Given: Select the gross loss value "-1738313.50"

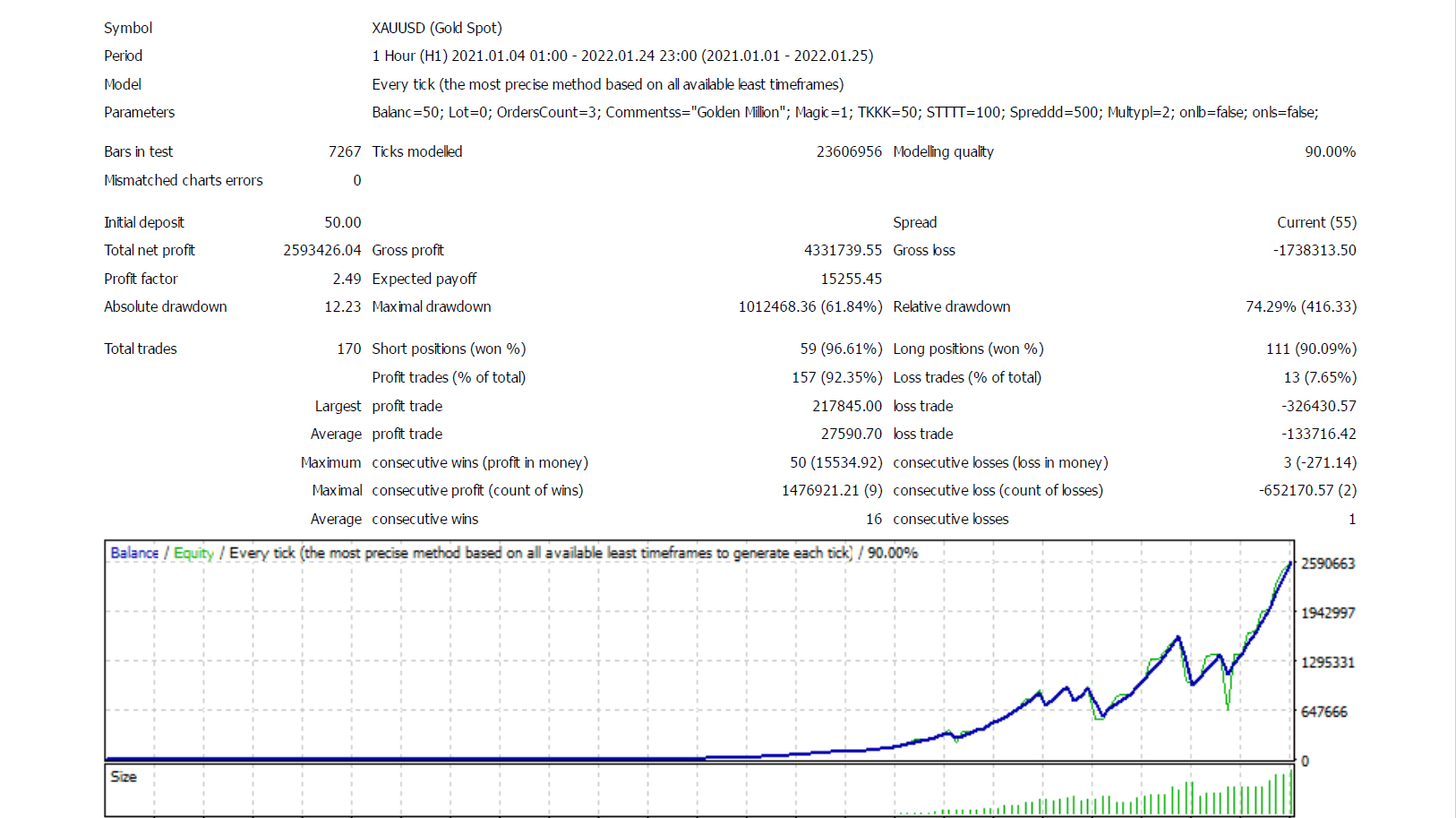Looking at the screenshot, I should pos(1315,250).
